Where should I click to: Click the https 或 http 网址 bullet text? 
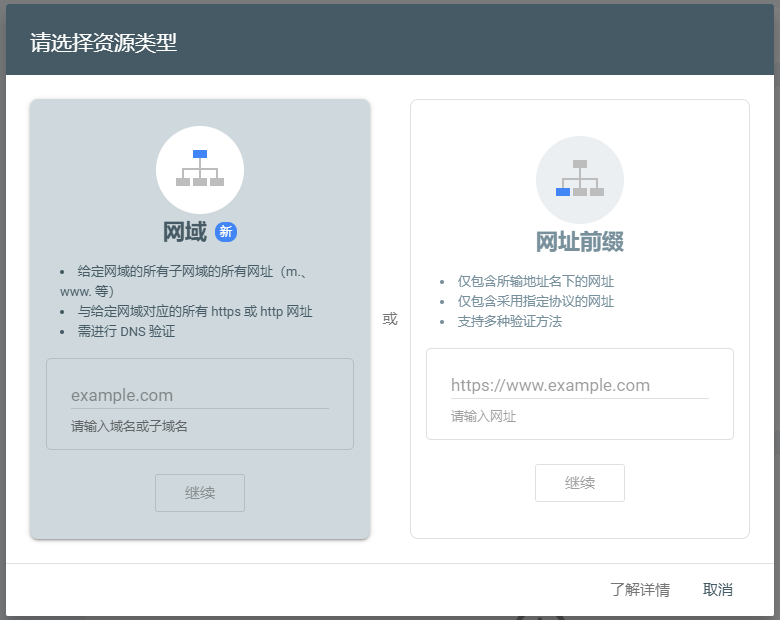coord(195,311)
